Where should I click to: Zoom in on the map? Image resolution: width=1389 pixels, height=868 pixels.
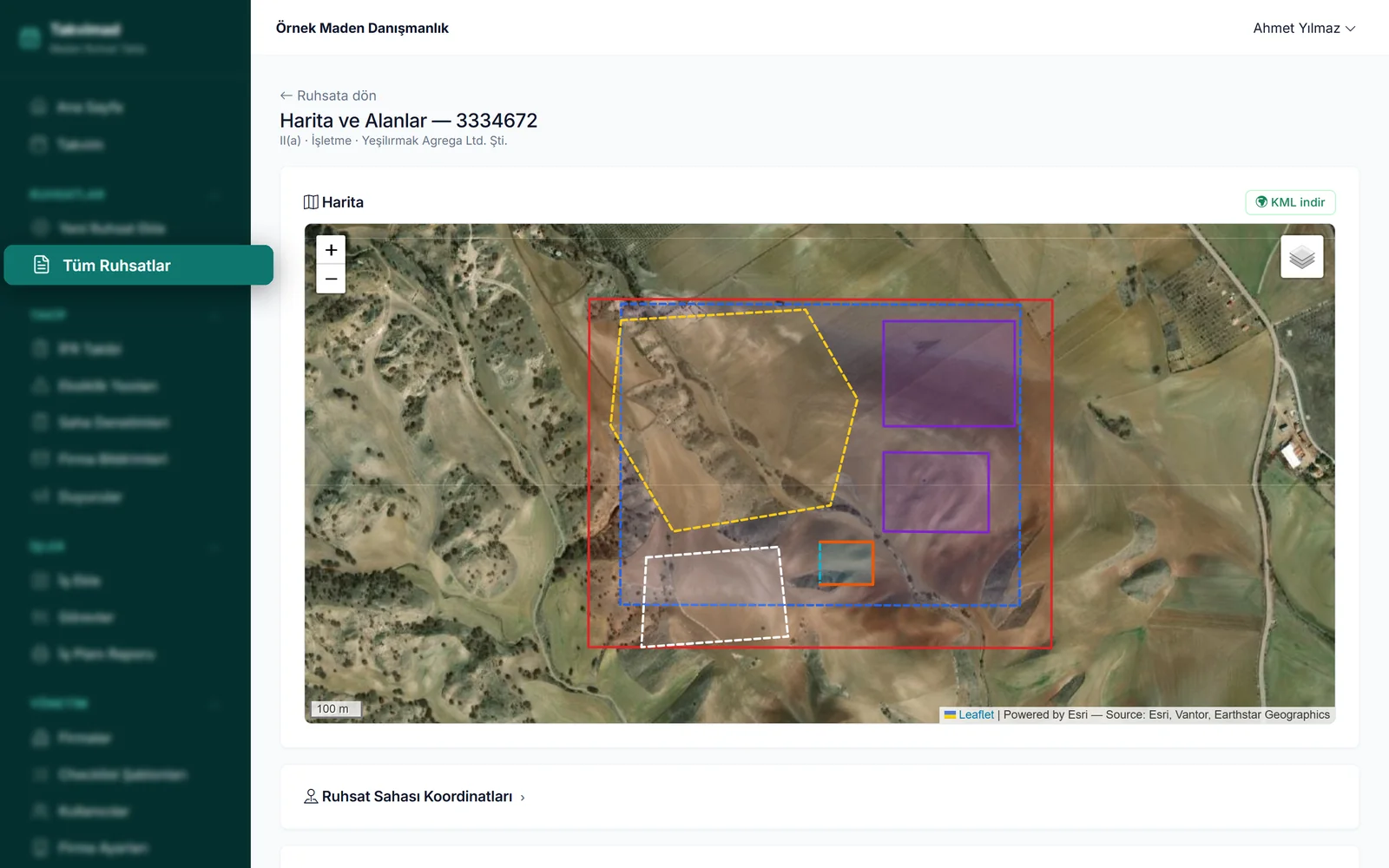pos(331,250)
